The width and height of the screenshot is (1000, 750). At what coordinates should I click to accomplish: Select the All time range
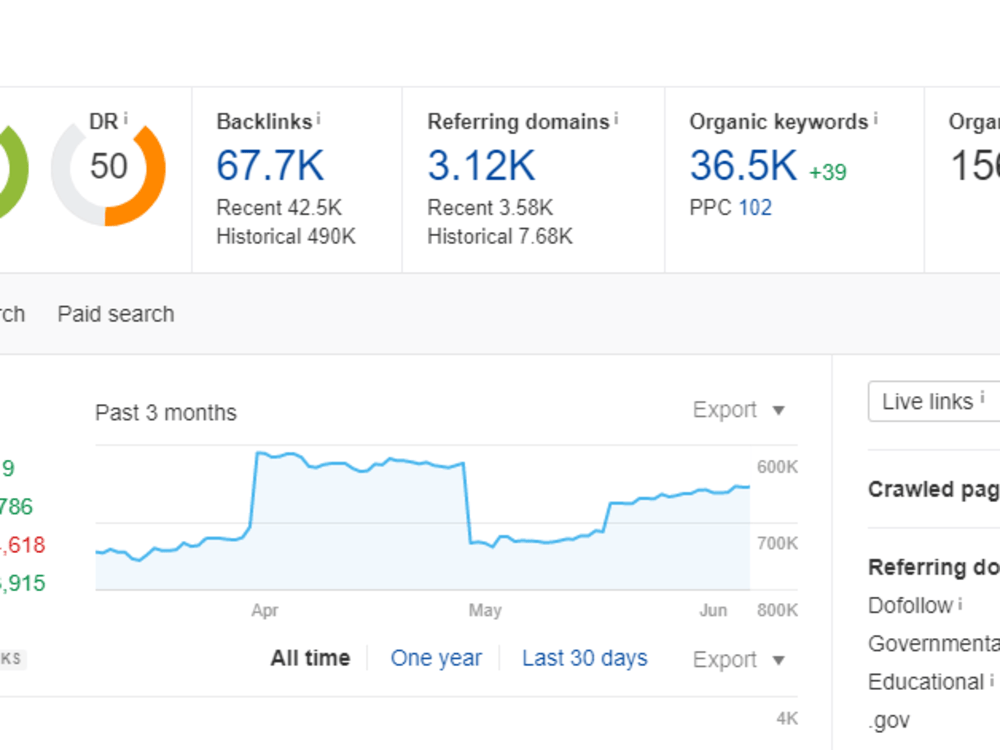311,658
